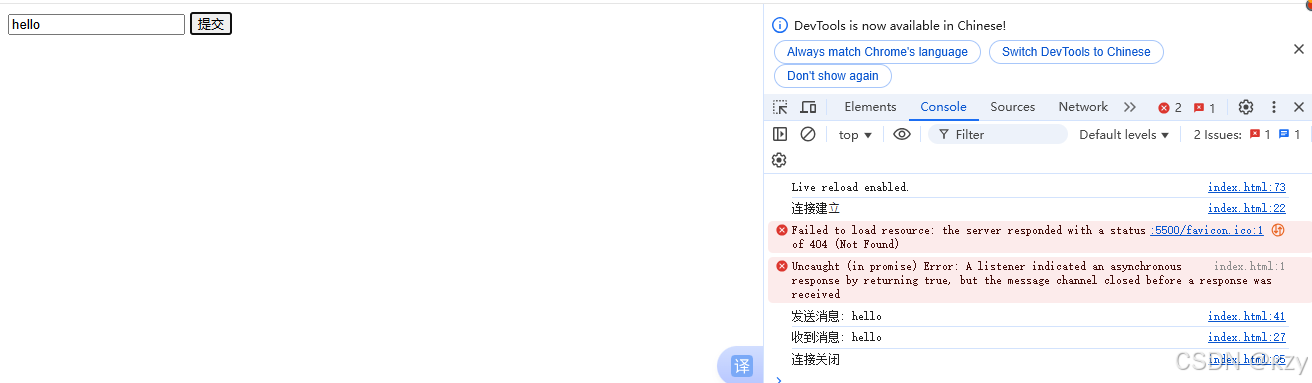Click the 发送消息: hello log message
This screenshot has height=383, width=1312.
point(836,316)
